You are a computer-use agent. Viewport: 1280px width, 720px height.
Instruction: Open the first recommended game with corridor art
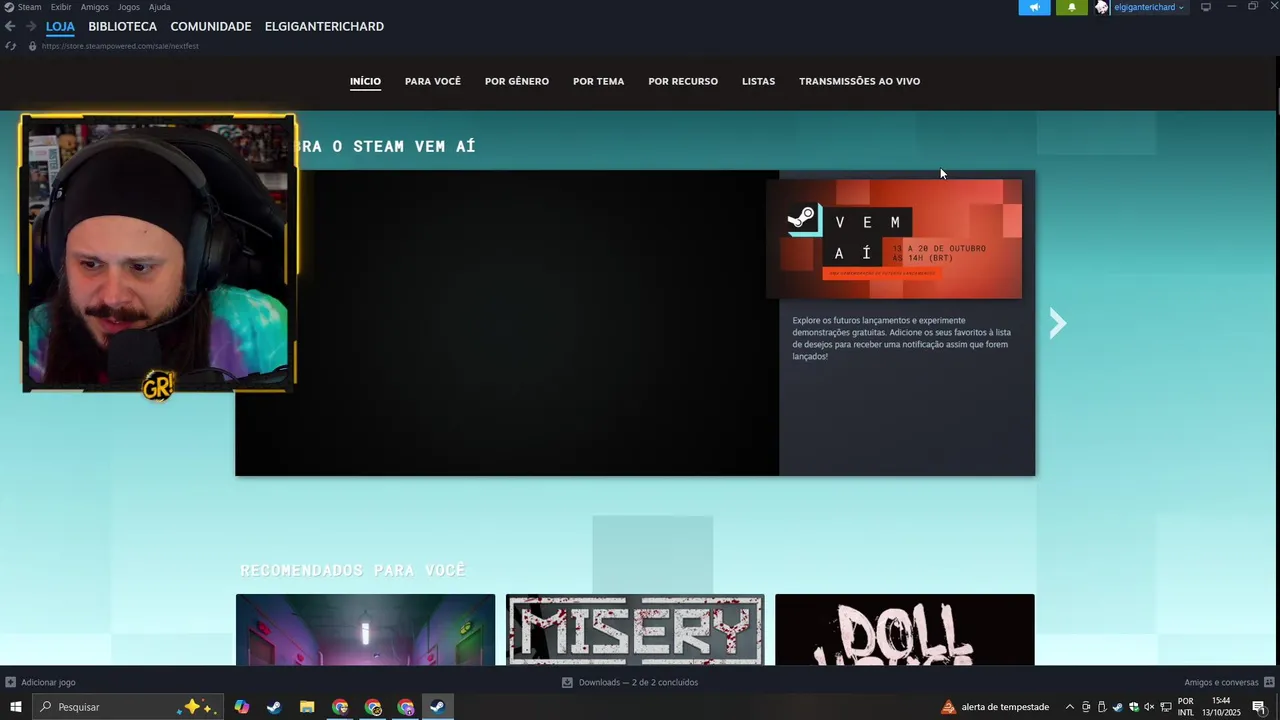pos(365,629)
